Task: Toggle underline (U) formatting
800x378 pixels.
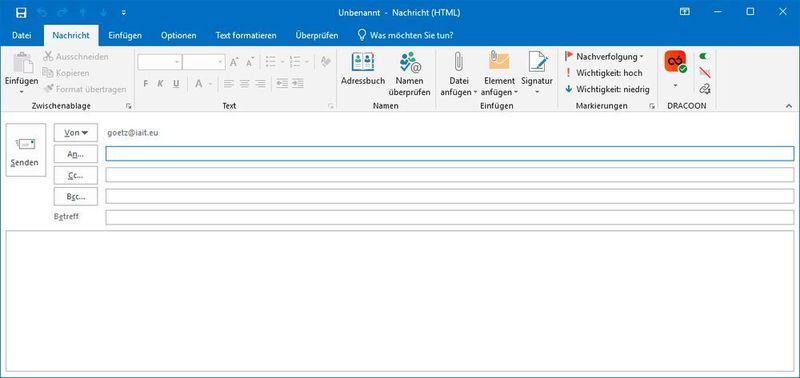Action: point(176,84)
